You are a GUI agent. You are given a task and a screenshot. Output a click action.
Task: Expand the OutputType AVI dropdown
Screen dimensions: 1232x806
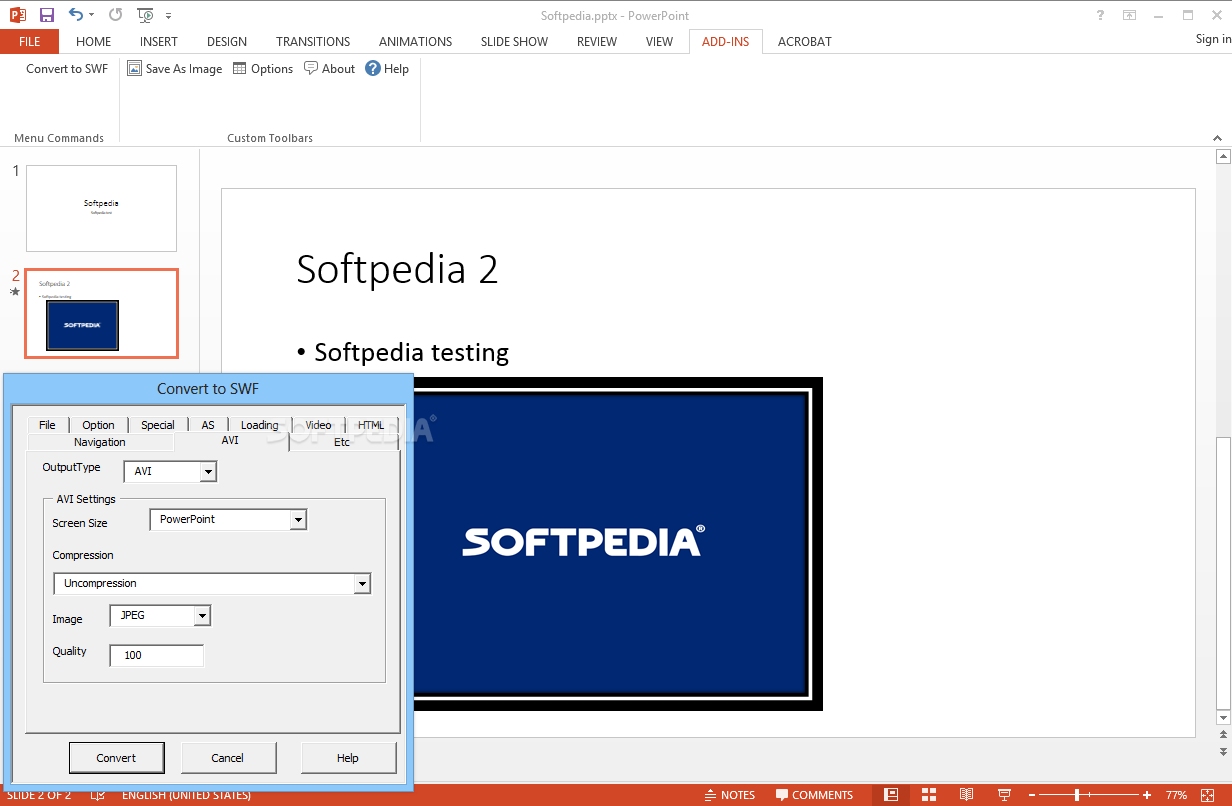208,471
